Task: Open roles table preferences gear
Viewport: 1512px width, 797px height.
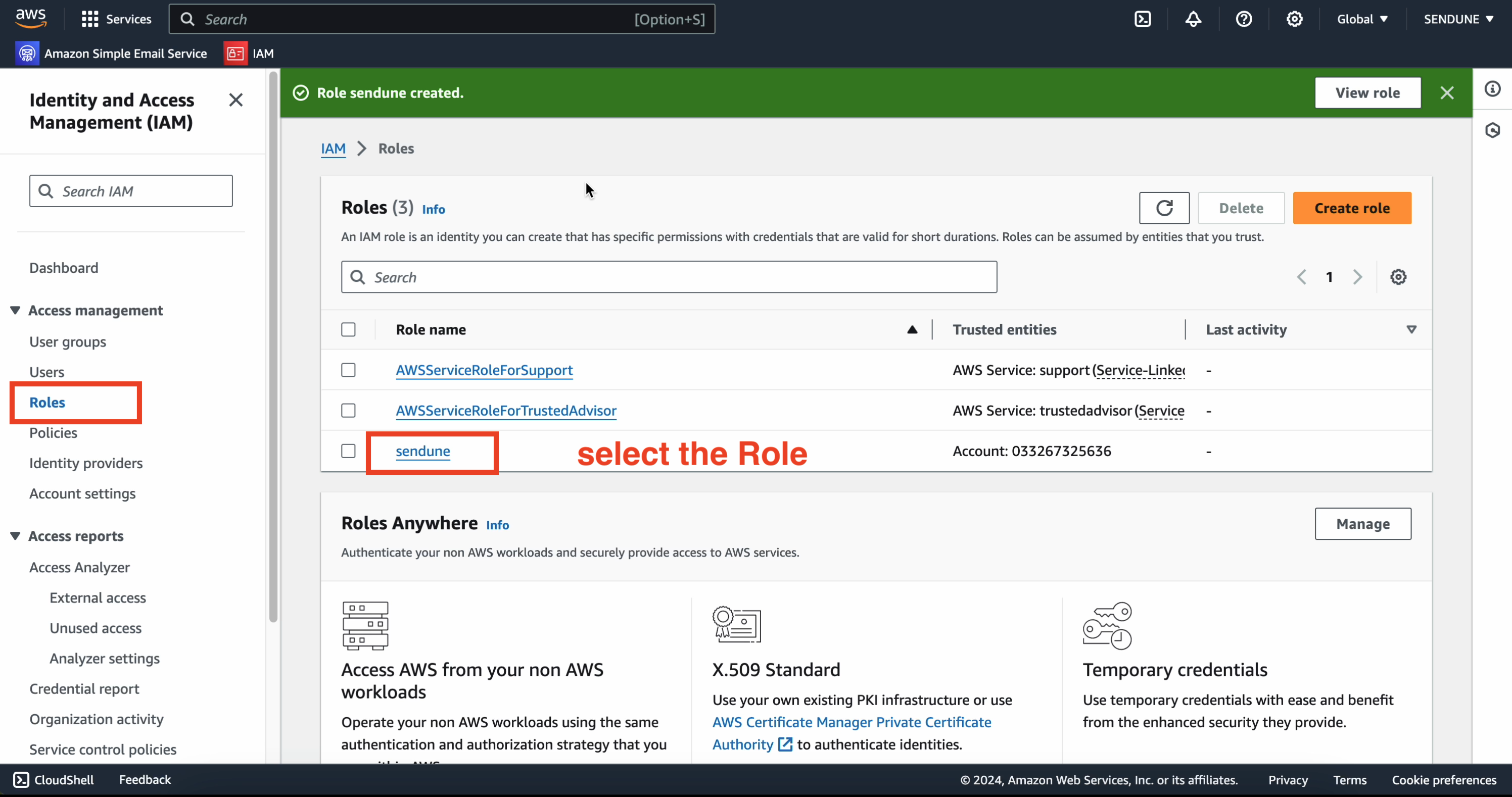Action: (x=1398, y=277)
